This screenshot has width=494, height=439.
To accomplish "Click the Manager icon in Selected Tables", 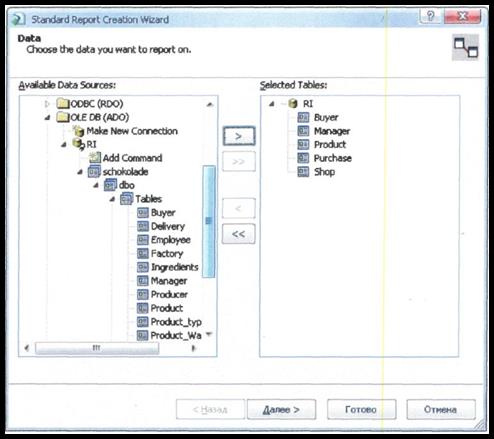I will click(303, 131).
